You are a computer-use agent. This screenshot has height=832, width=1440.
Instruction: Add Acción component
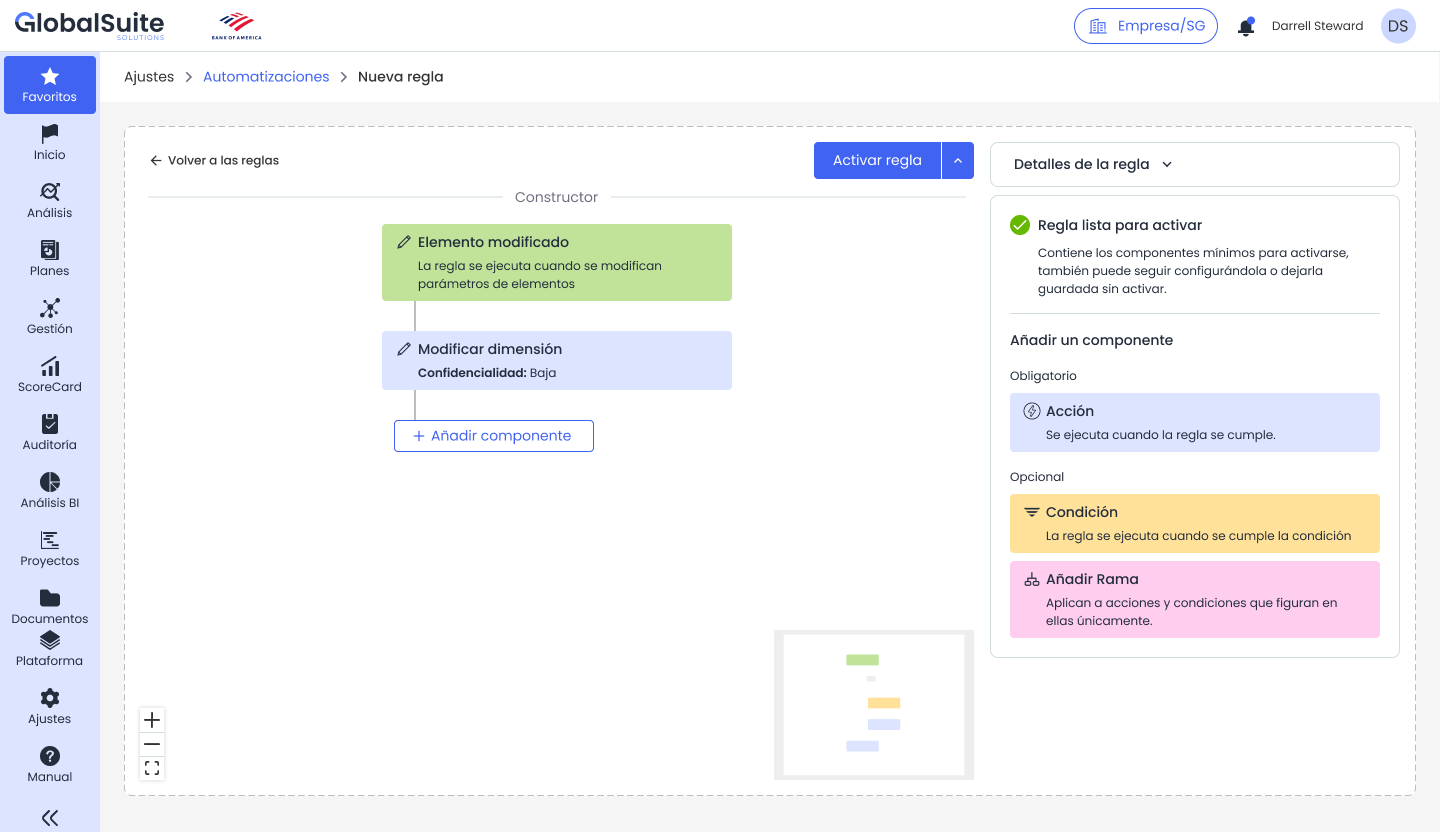[1195, 422]
